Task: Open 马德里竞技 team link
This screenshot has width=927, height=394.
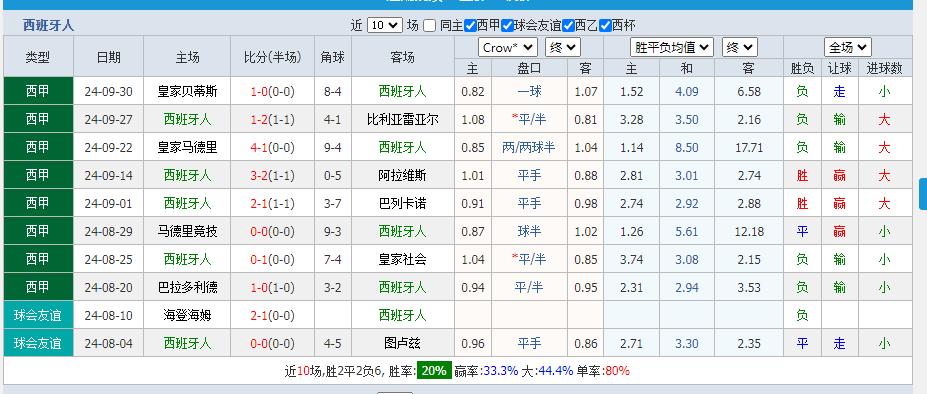Action: (187, 231)
